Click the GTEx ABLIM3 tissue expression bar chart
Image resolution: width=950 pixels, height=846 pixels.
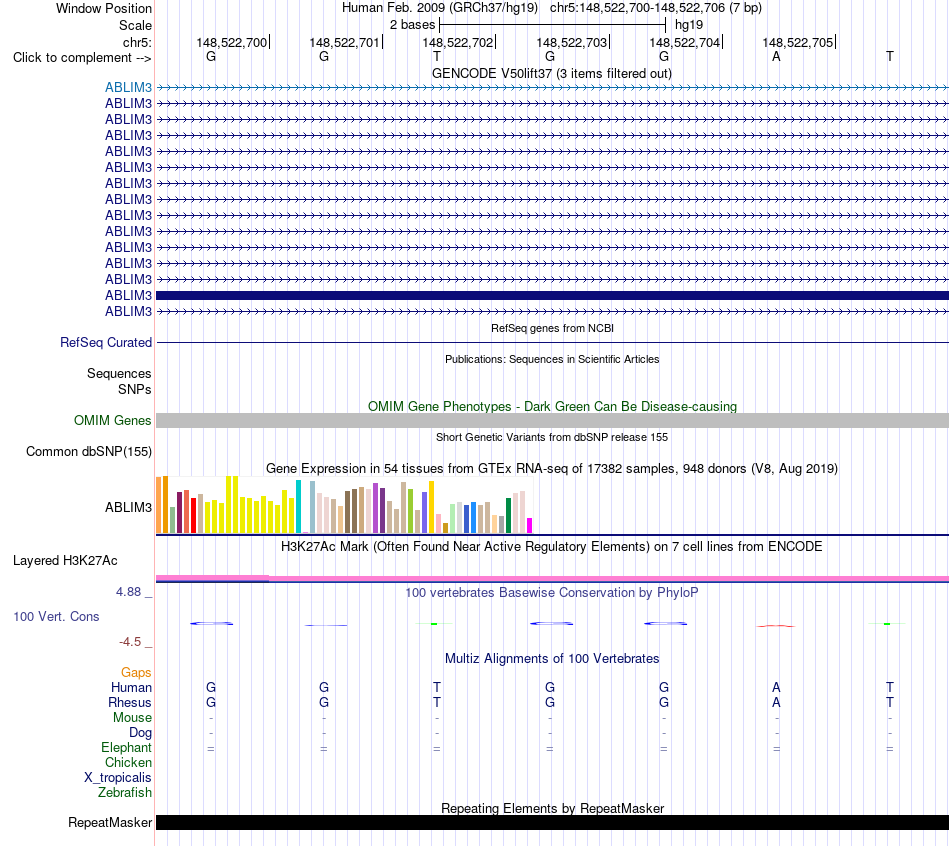(x=344, y=505)
